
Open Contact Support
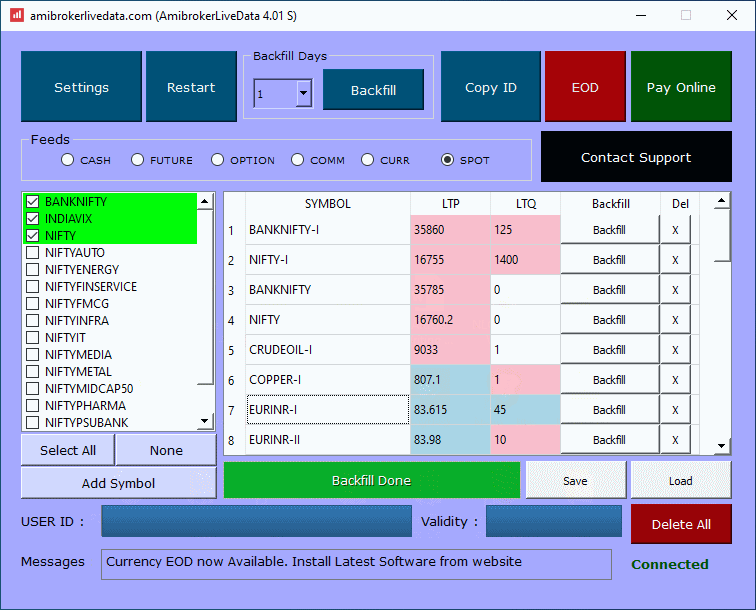[636, 157]
